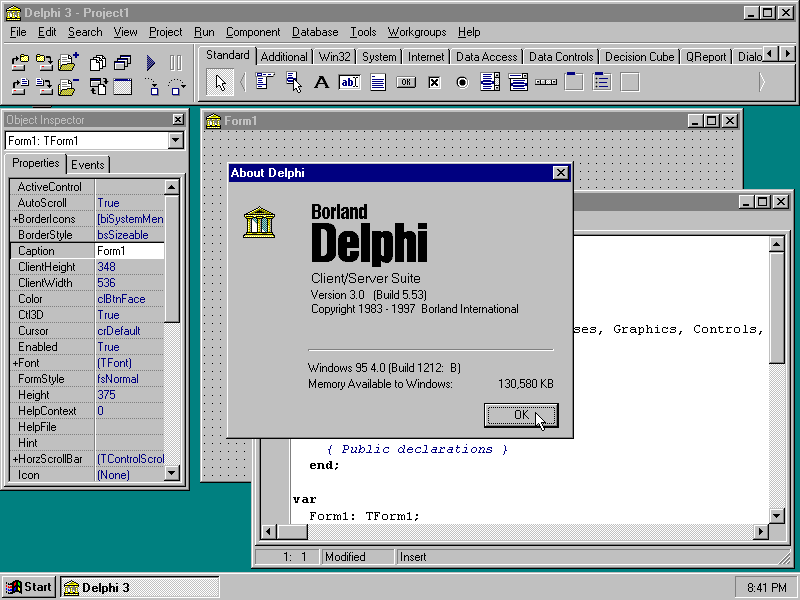
Task: Open the Database menu
Action: pos(315,32)
